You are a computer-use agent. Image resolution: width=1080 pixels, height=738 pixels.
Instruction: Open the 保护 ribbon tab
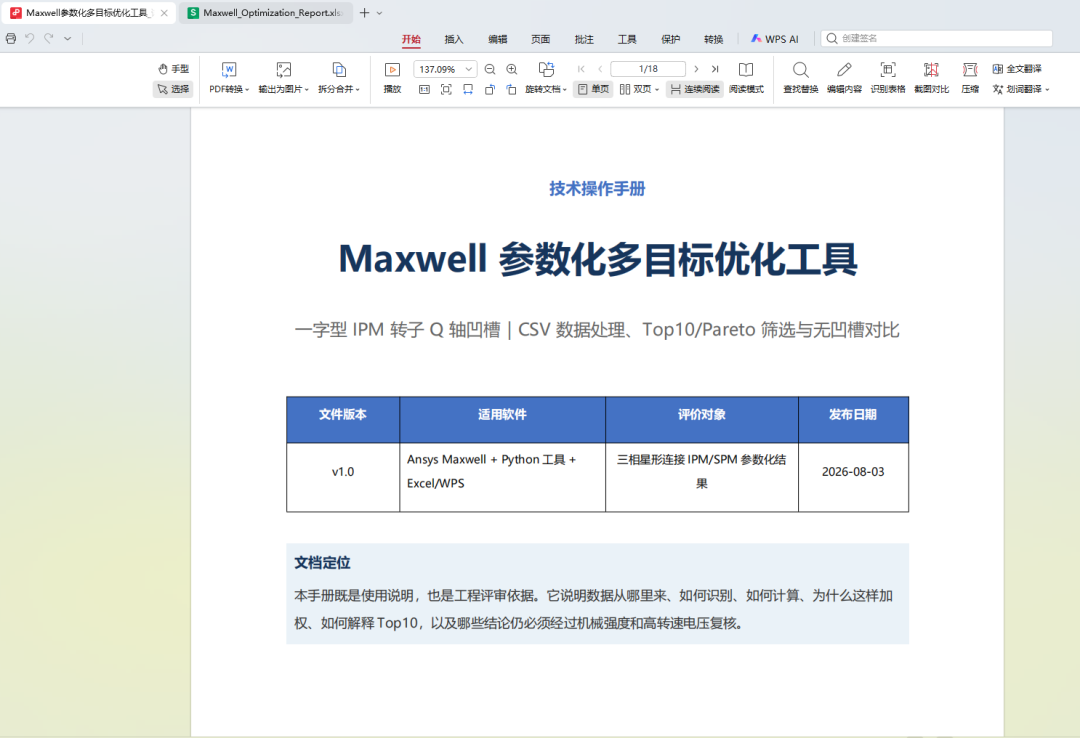[670, 39]
